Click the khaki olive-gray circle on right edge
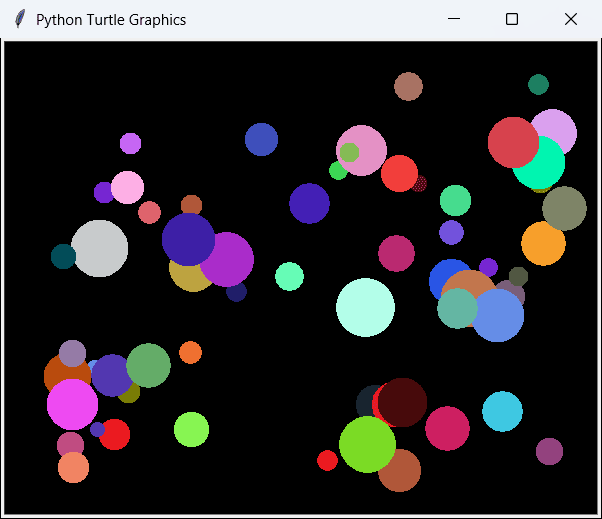The height and width of the screenshot is (519, 602). (x=564, y=208)
